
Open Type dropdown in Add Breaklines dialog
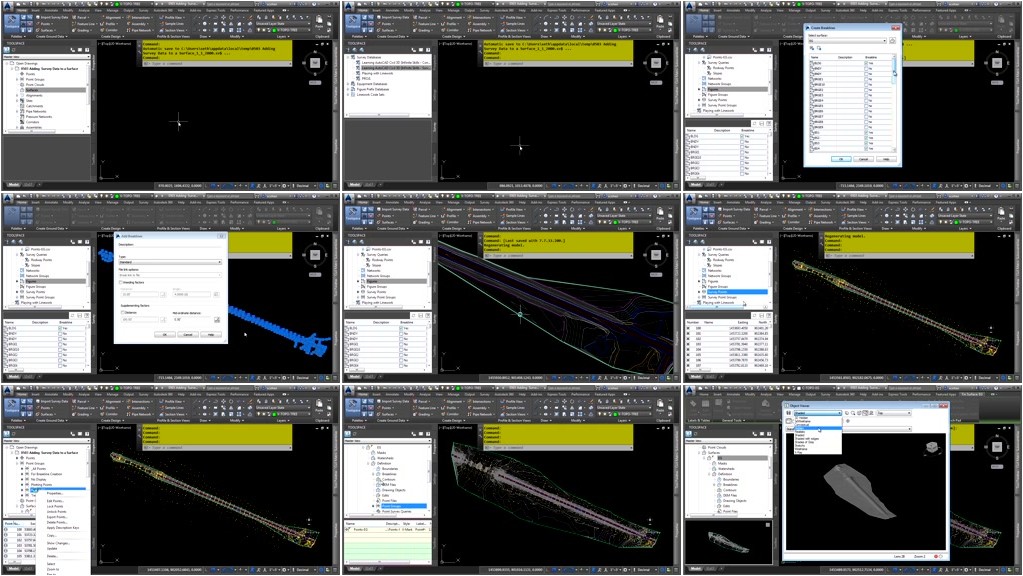coord(170,262)
